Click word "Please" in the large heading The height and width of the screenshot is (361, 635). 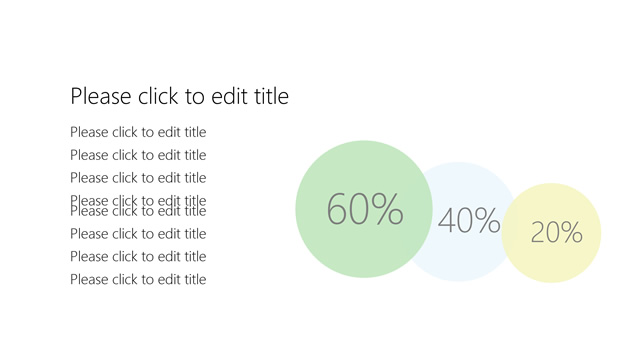coord(101,96)
